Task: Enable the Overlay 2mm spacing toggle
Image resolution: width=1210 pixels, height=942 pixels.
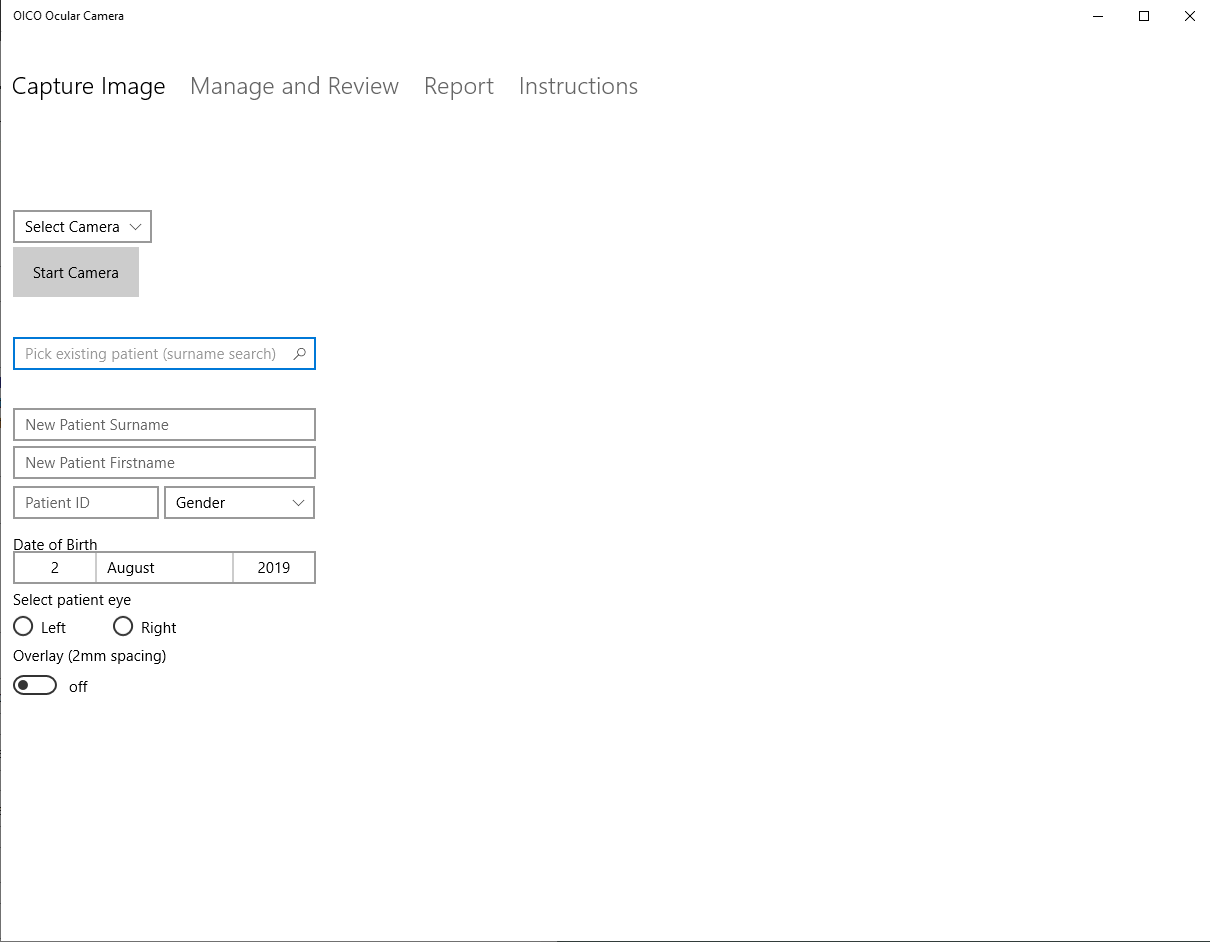Action: 35,685
